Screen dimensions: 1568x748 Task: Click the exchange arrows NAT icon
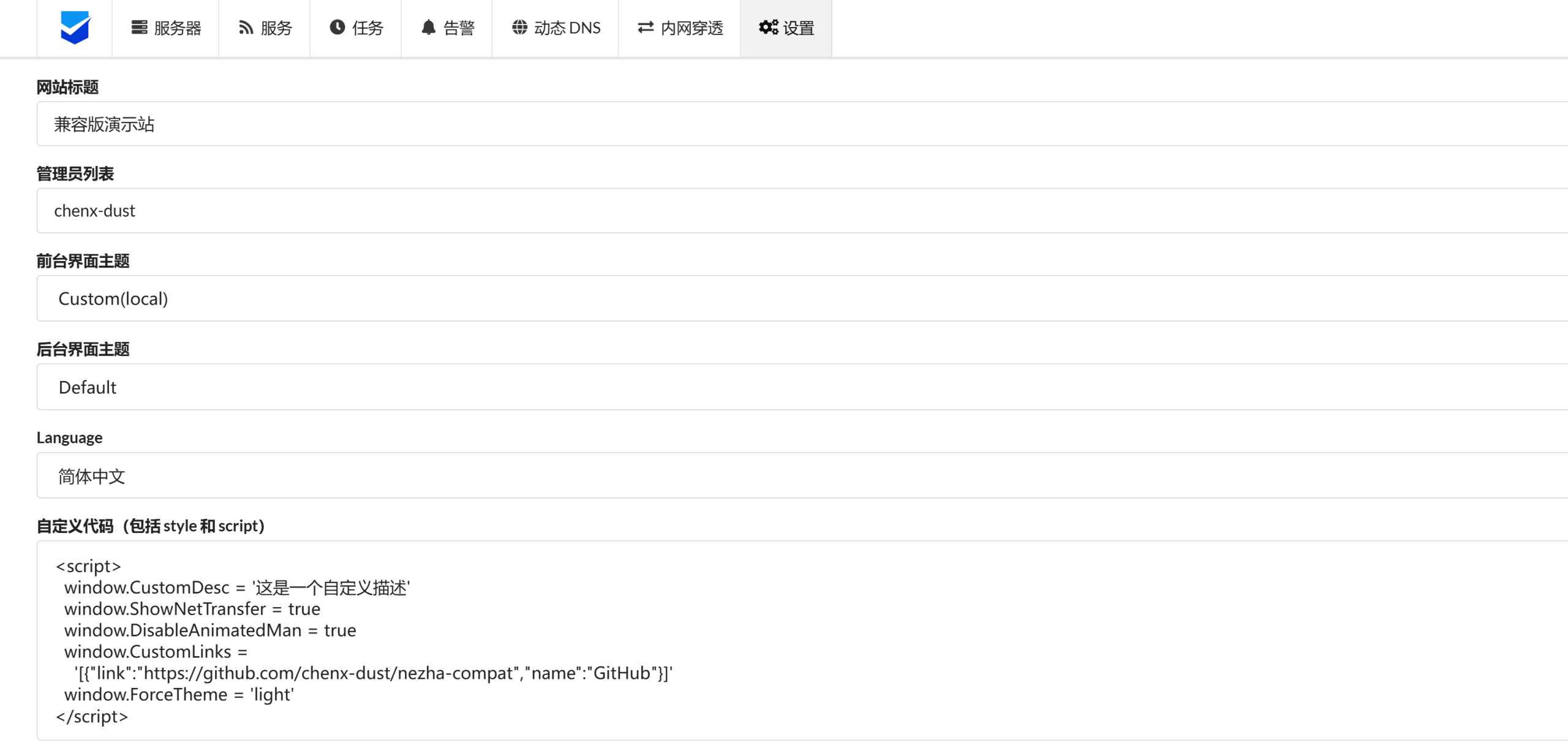click(x=646, y=28)
